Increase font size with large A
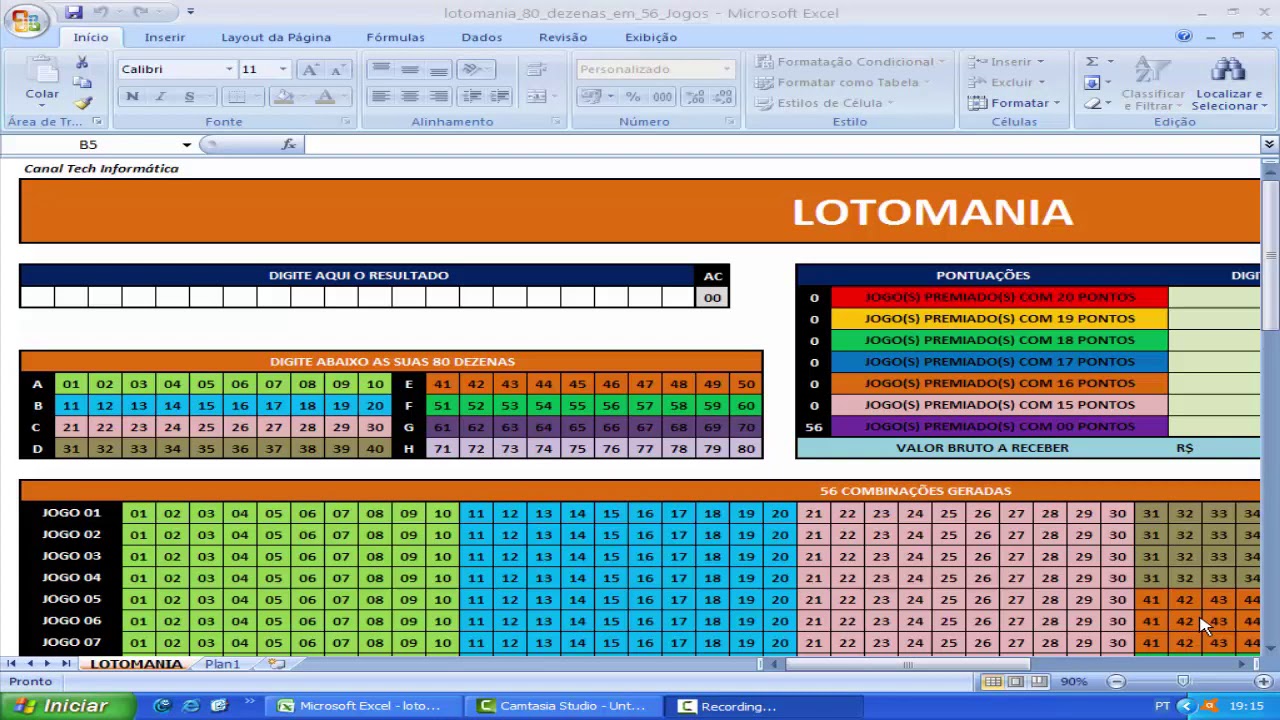The height and width of the screenshot is (720, 1280). (x=310, y=69)
